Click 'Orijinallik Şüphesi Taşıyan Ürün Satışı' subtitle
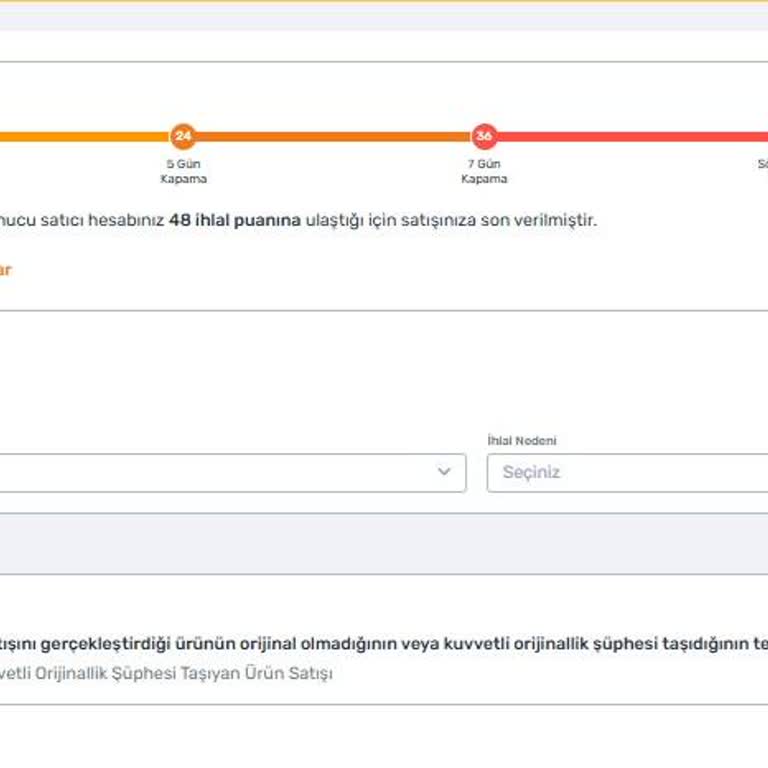The height and width of the screenshot is (768, 768). (170, 673)
